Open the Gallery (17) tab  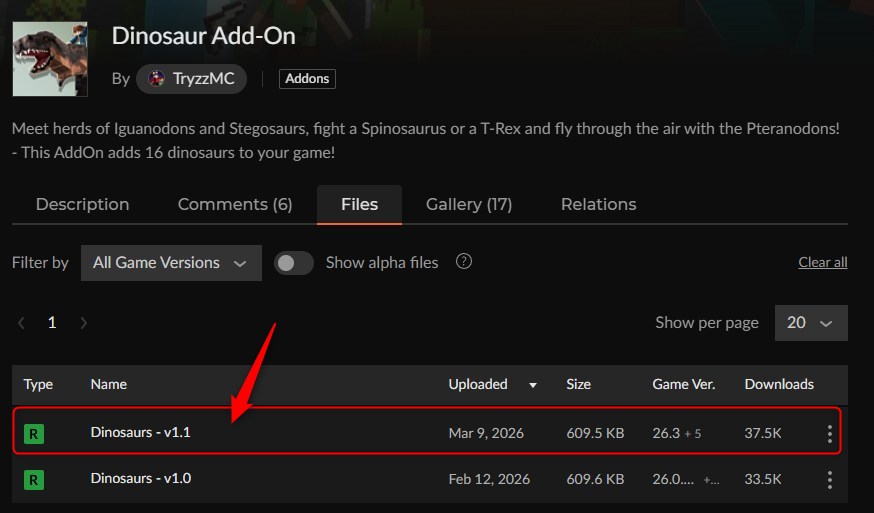click(468, 204)
